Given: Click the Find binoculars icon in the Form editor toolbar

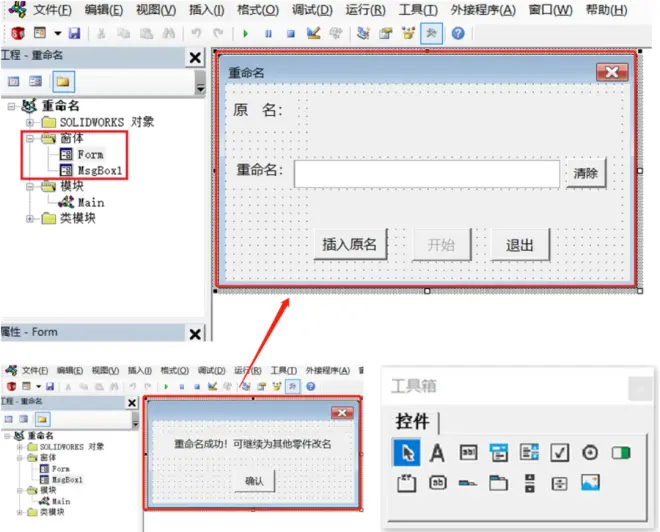Looking at the screenshot, I should pos(169,33).
